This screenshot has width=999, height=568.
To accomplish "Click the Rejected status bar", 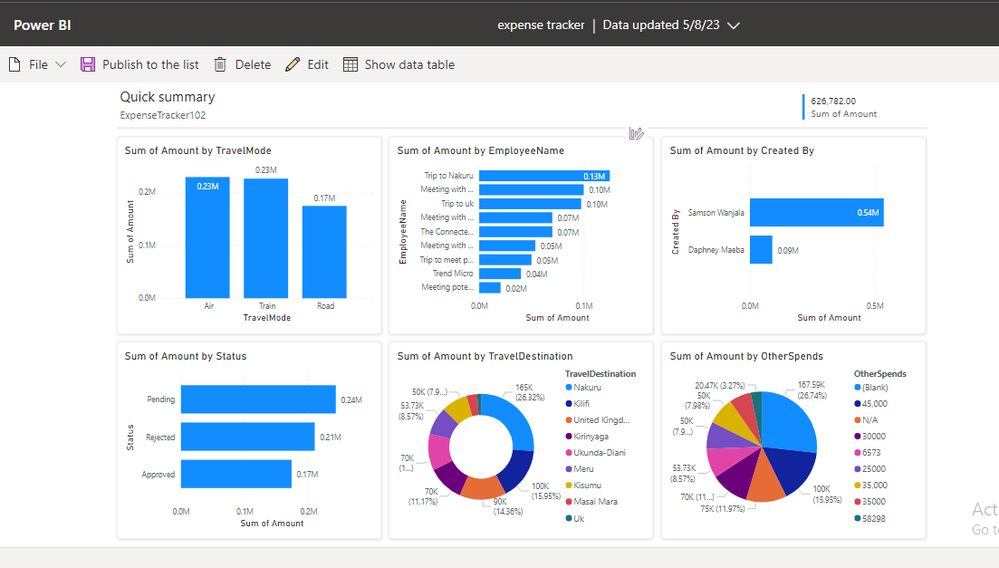I will point(248,437).
